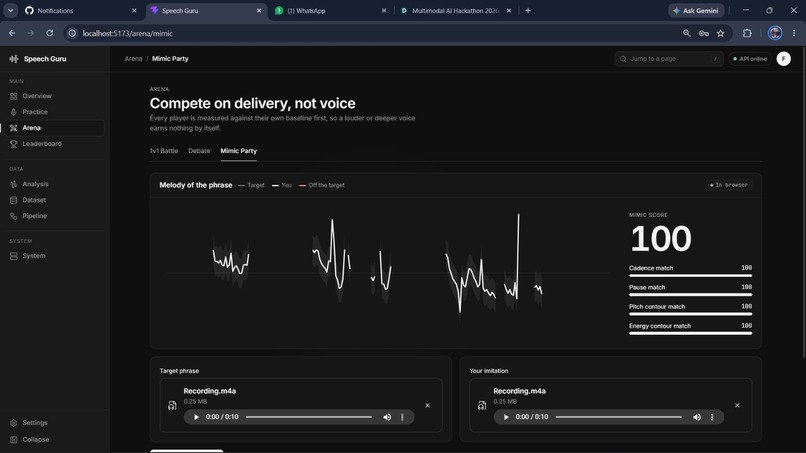This screenshot has height=453, width=806.
Task: Click the Your imitation audio file icon
Action: (482, 406)
